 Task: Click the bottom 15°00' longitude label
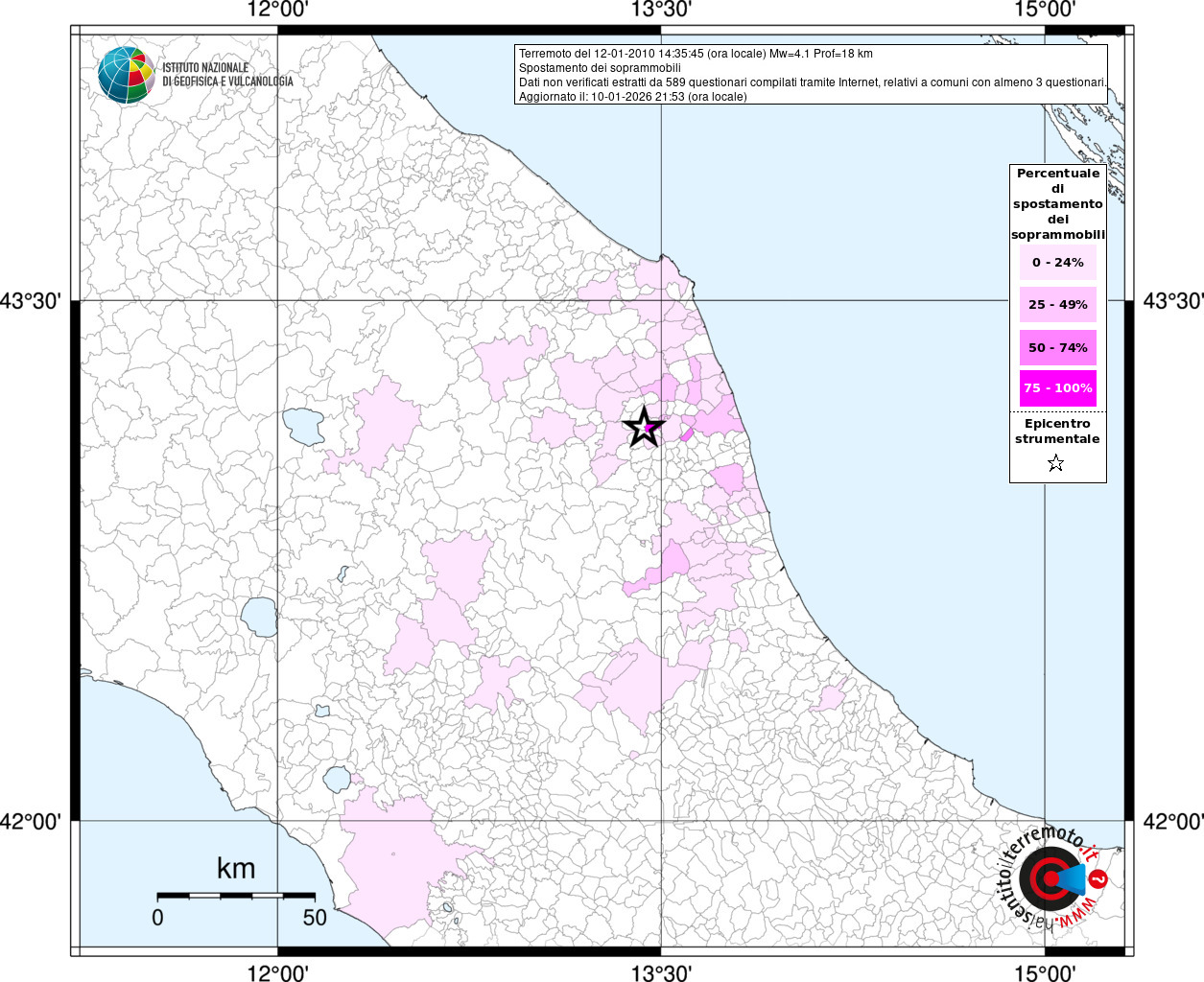[x=1045, y=972]
